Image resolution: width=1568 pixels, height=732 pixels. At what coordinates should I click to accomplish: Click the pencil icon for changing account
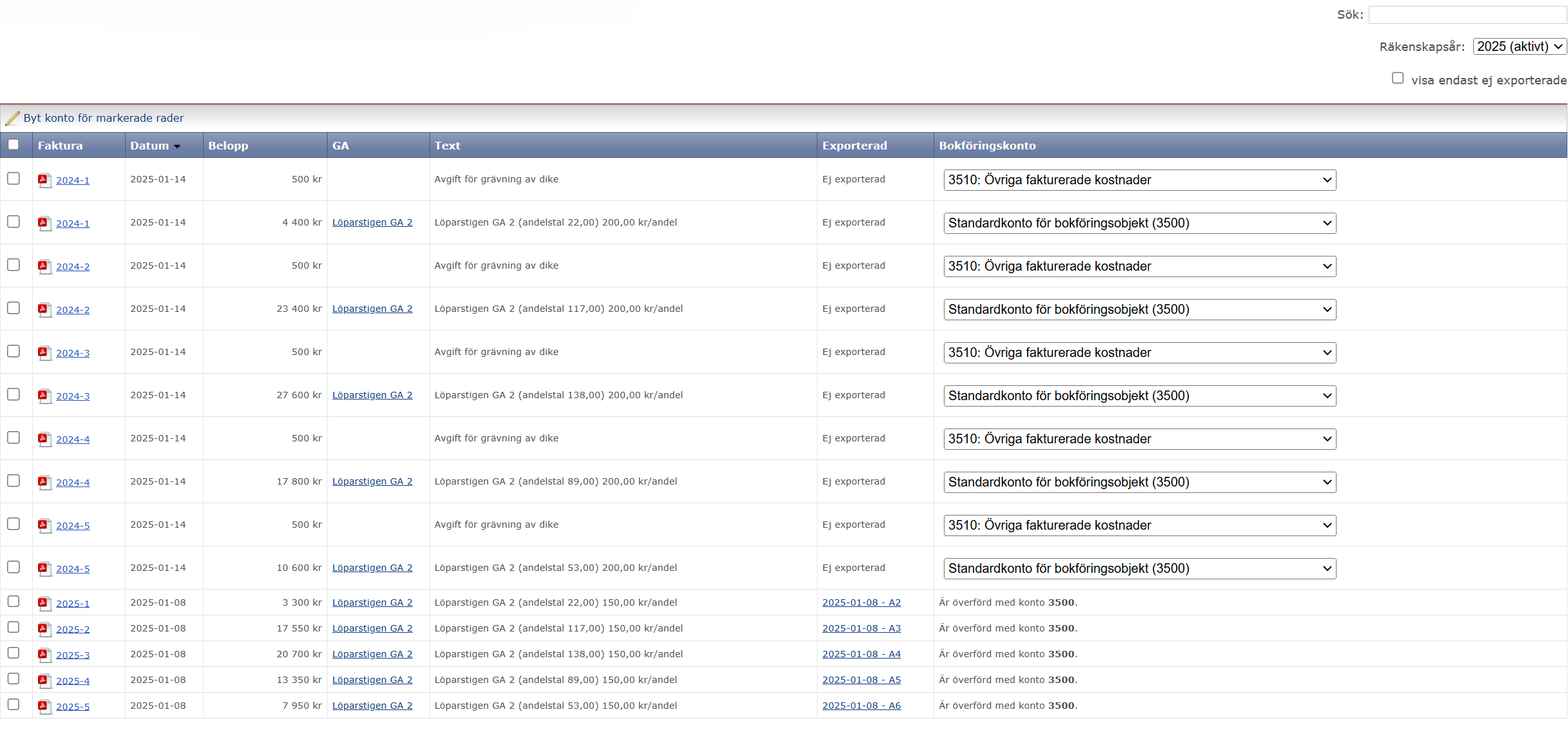[12, 118]
